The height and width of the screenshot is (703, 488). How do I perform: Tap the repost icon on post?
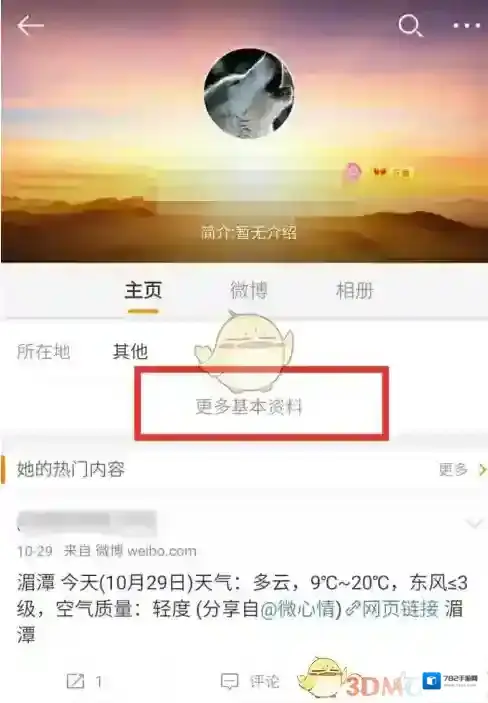[75, 681]
